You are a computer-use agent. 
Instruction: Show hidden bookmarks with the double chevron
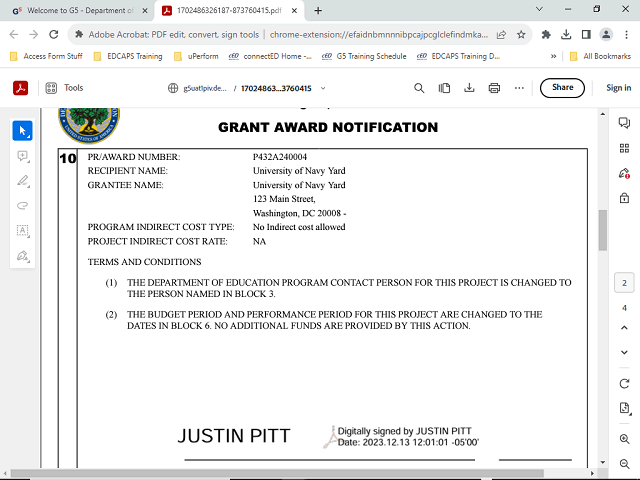(553, 56)
